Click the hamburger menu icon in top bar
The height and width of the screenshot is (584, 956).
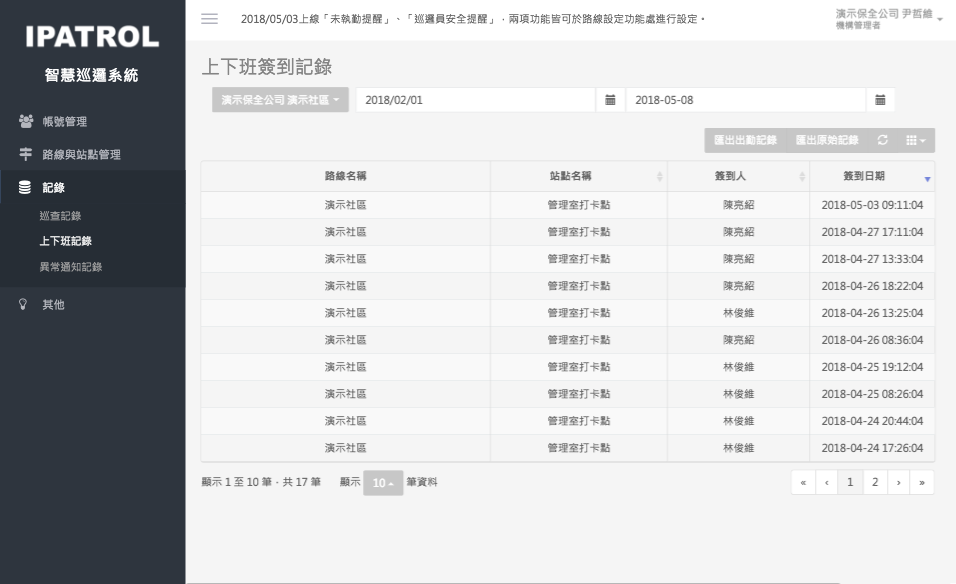pyautogui.click(x=209, y=19)
